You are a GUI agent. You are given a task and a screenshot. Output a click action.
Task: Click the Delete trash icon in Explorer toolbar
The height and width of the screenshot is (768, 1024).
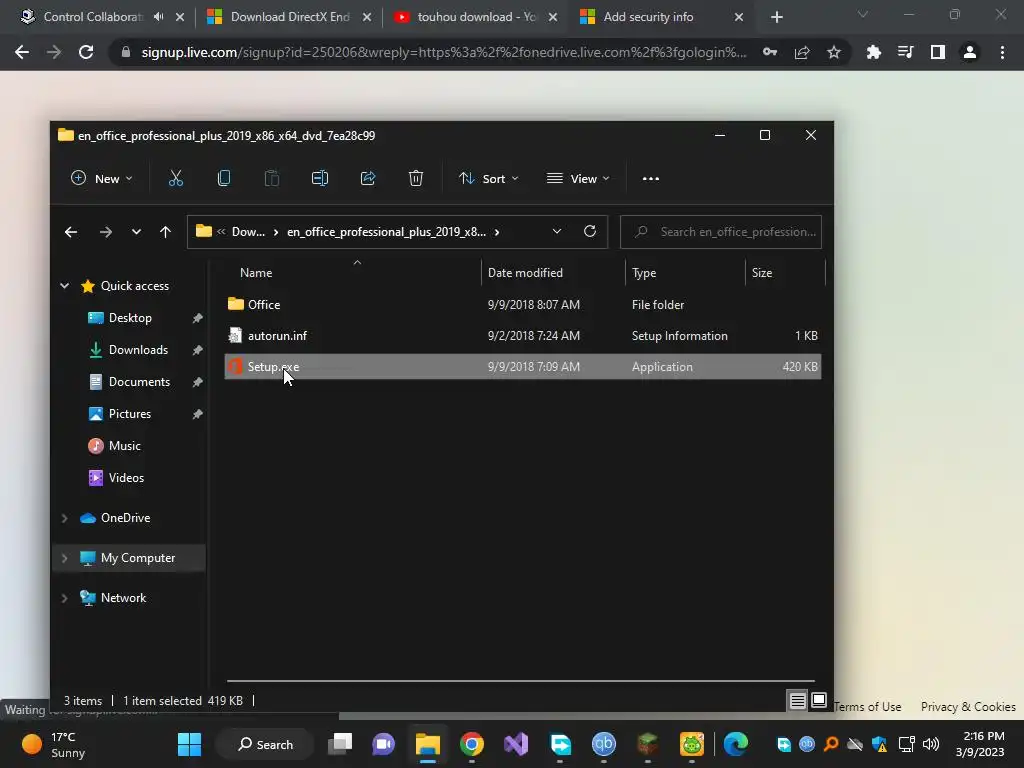pyautogui.click(x=416, y=178)
